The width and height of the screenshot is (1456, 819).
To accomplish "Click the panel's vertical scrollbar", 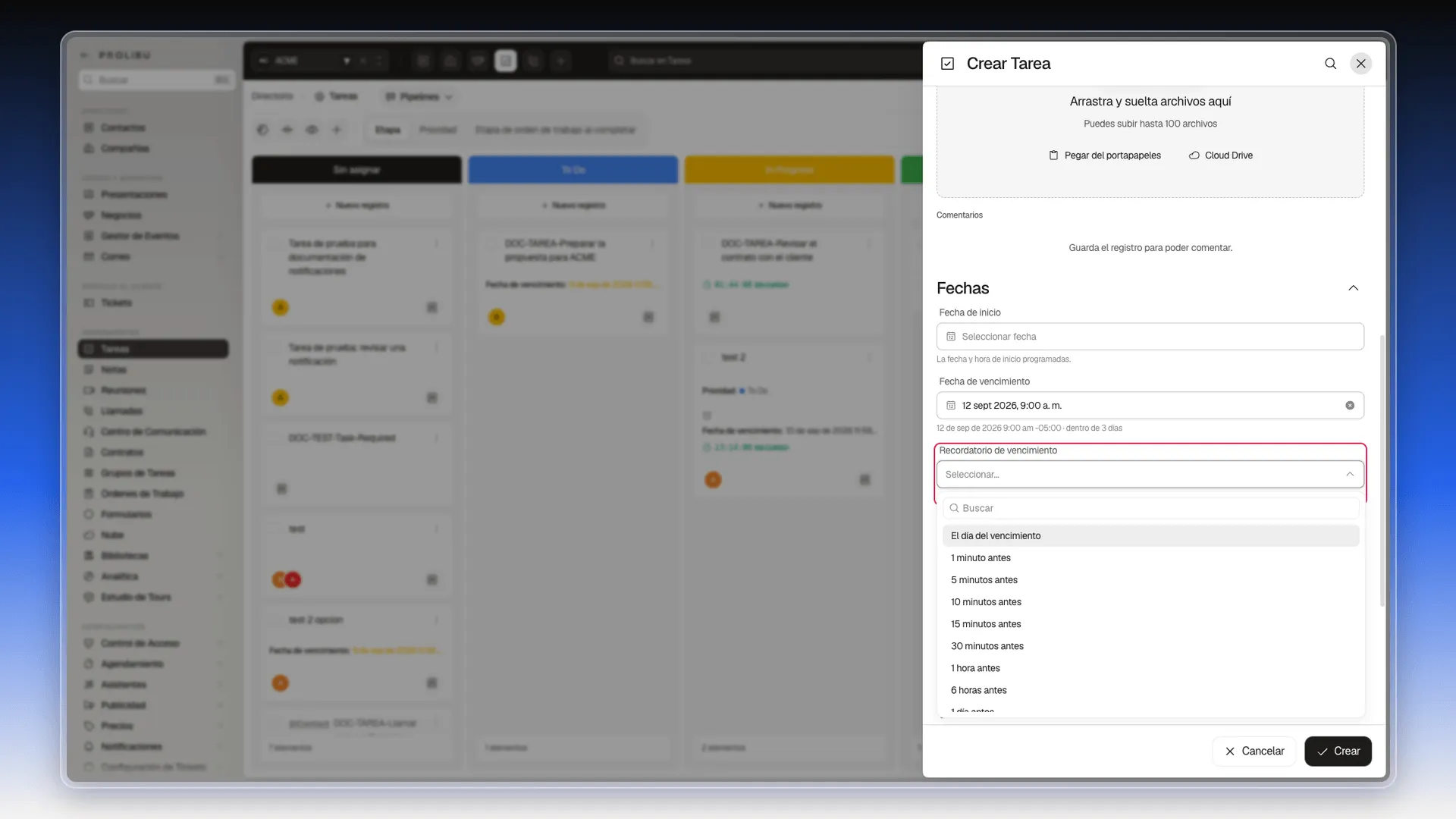I will (1382, 470).
